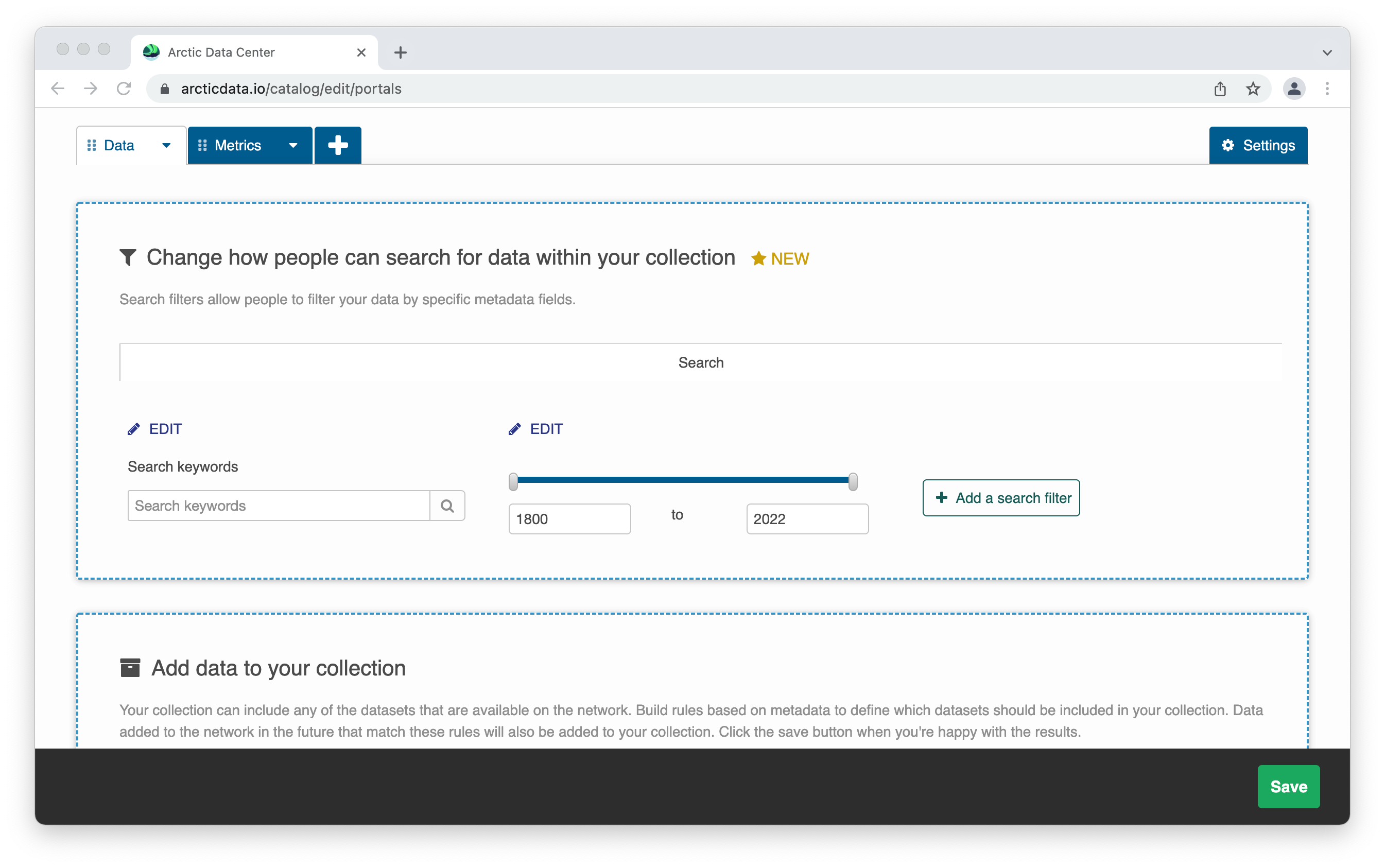Edit the Search keywords filter

coord(155,429)
